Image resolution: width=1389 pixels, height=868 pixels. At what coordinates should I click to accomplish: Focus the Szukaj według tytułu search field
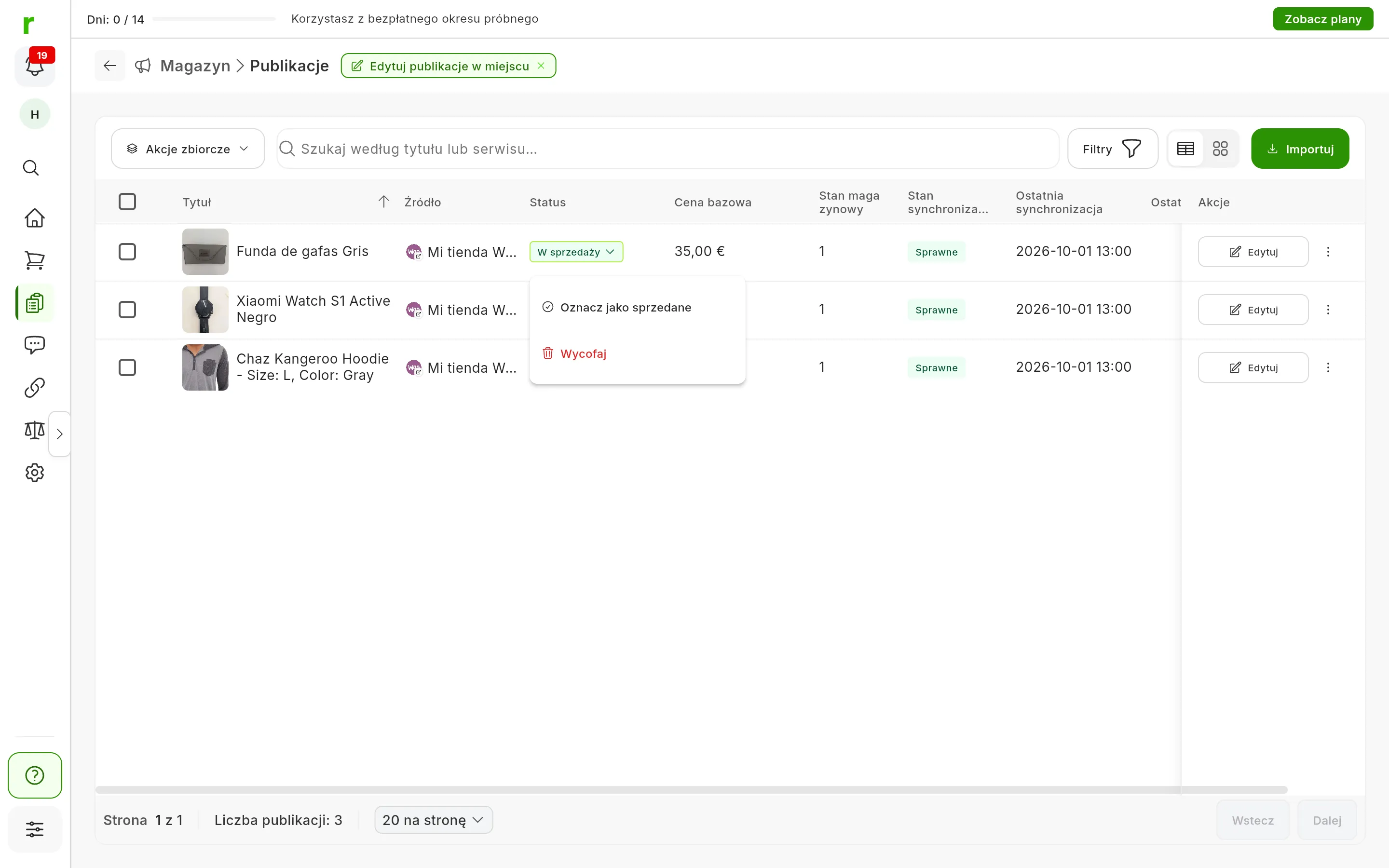(667, 149)
